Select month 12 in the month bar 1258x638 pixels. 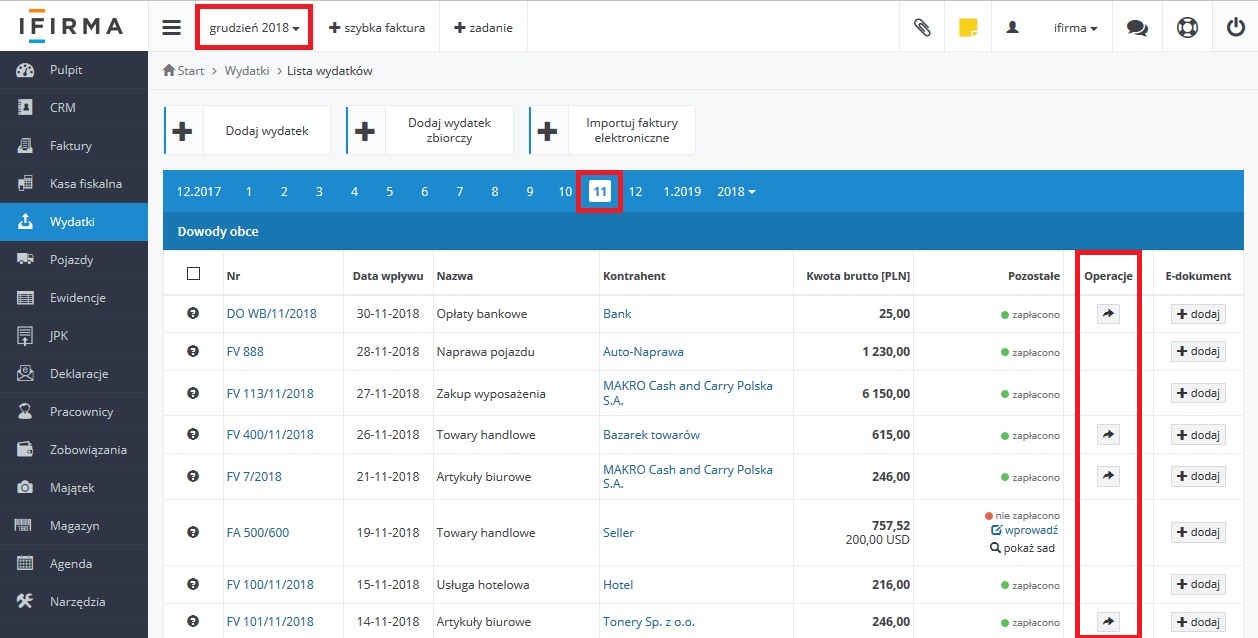[x=635, y=191]
